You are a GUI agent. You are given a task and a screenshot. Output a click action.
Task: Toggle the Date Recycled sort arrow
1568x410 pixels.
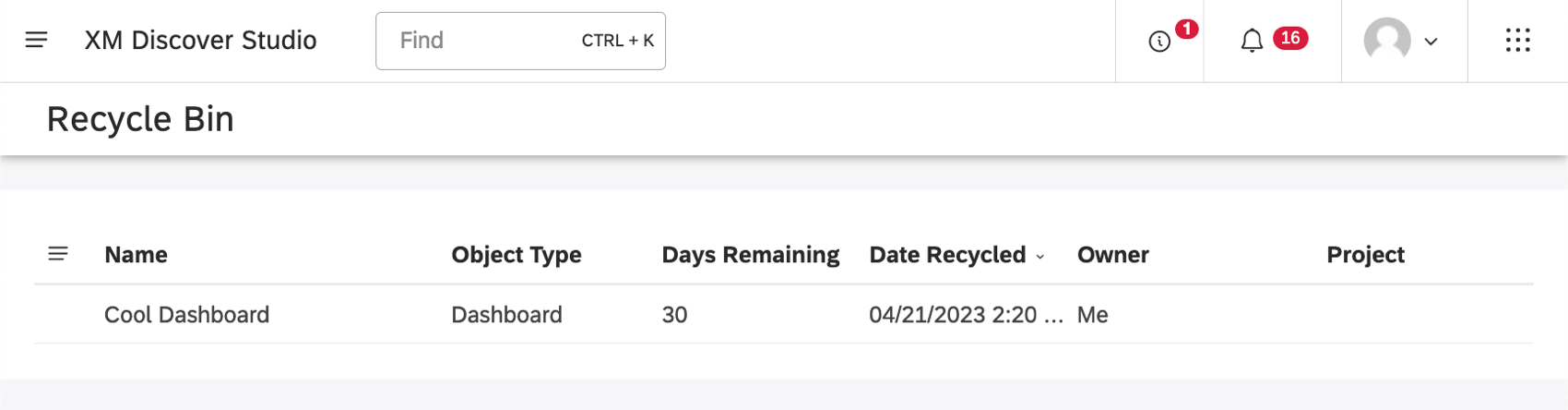(x=1040, y=257)
